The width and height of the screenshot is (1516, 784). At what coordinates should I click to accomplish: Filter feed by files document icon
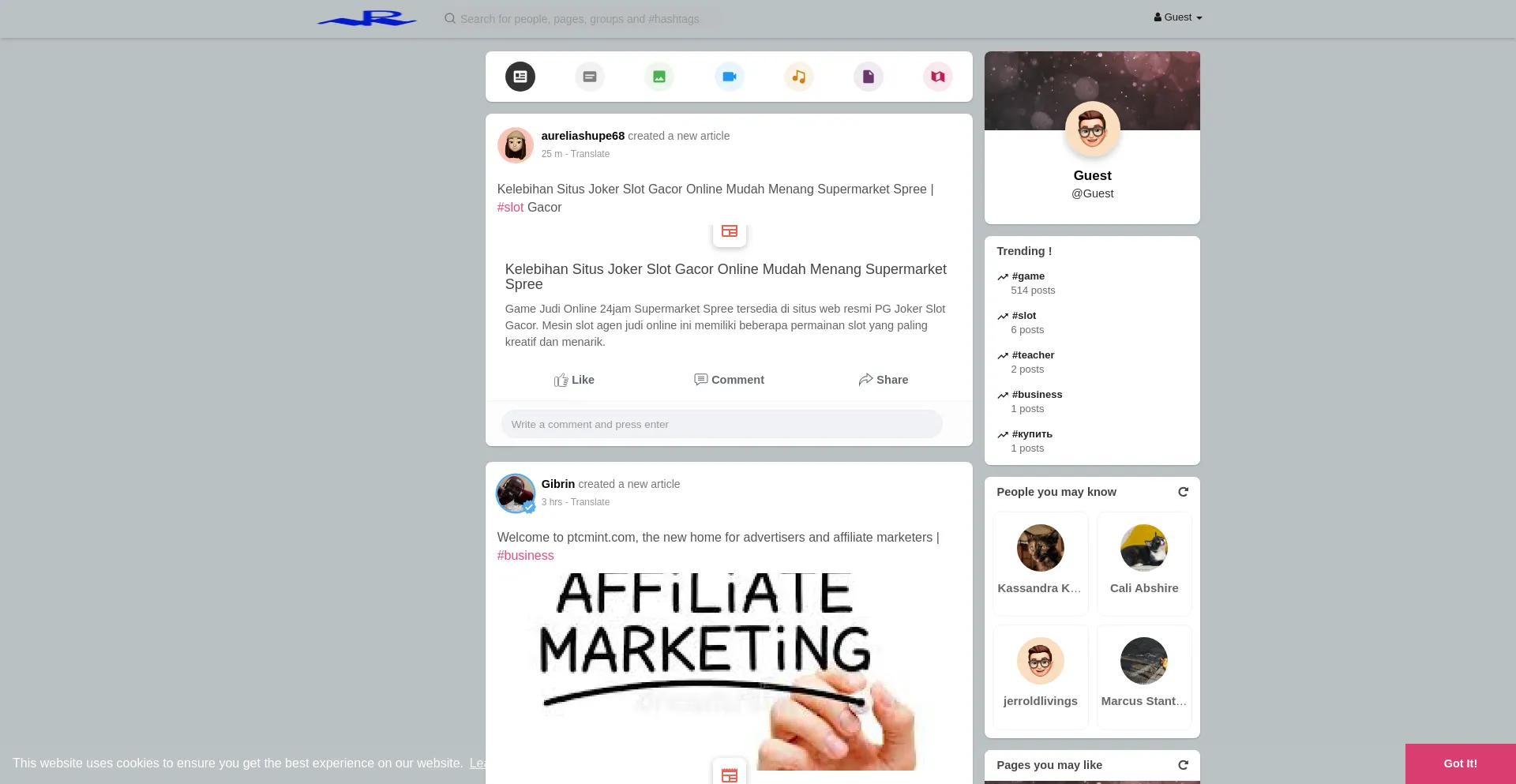coord(868,77)
